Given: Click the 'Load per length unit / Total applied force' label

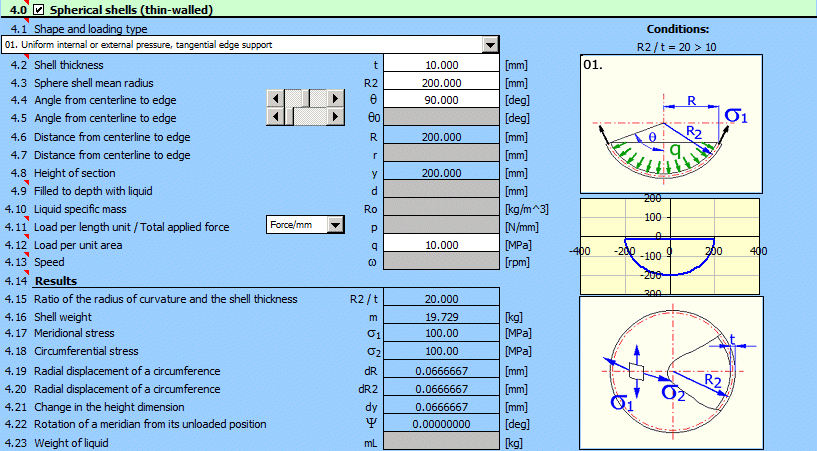Looking at the screenshot, I should 132,227.
